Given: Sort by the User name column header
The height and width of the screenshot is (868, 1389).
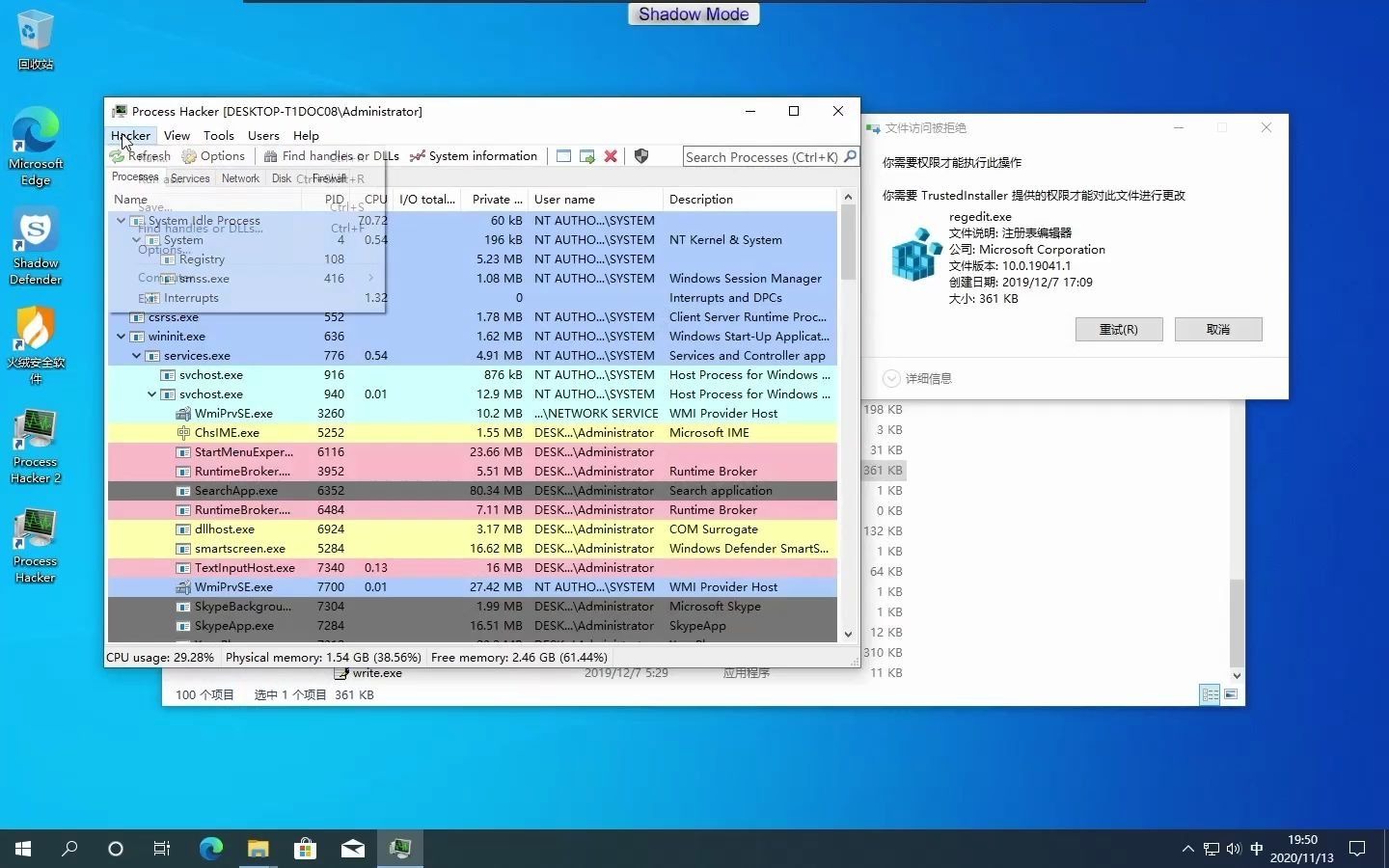Looking at the screenshot, I should 595,200.
